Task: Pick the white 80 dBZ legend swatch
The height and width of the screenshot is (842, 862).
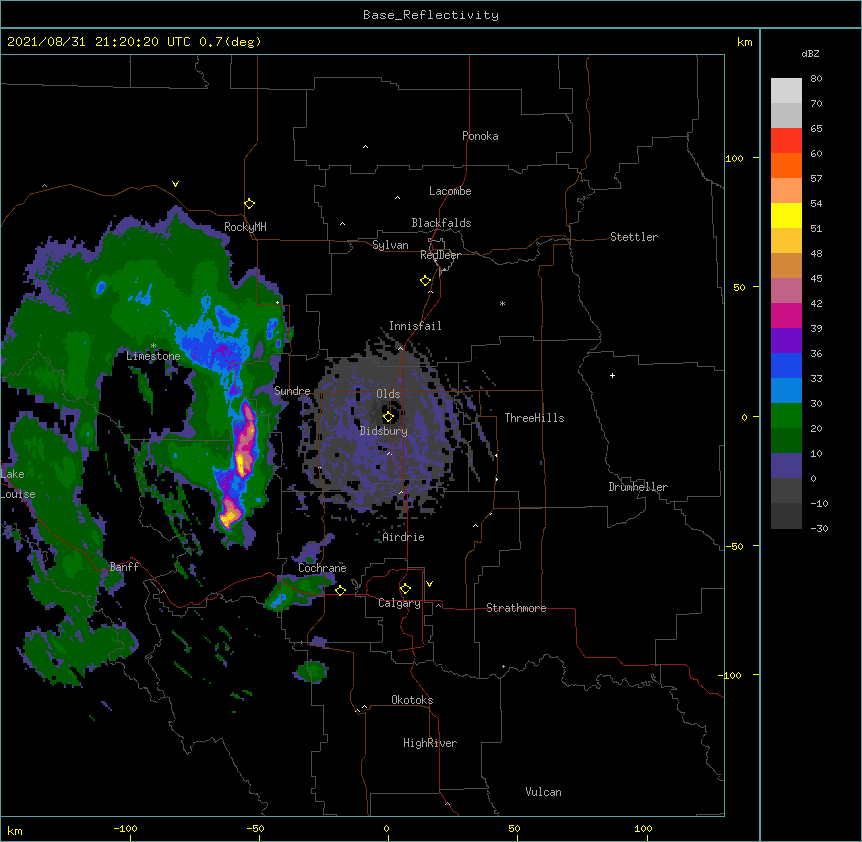Action: [786, 91]
